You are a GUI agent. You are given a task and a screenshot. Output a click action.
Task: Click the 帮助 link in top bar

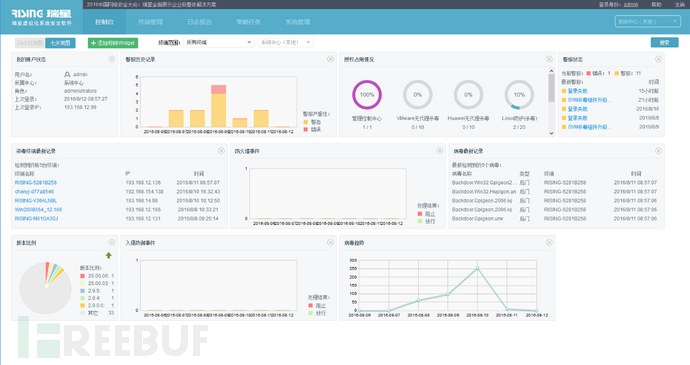657,4
